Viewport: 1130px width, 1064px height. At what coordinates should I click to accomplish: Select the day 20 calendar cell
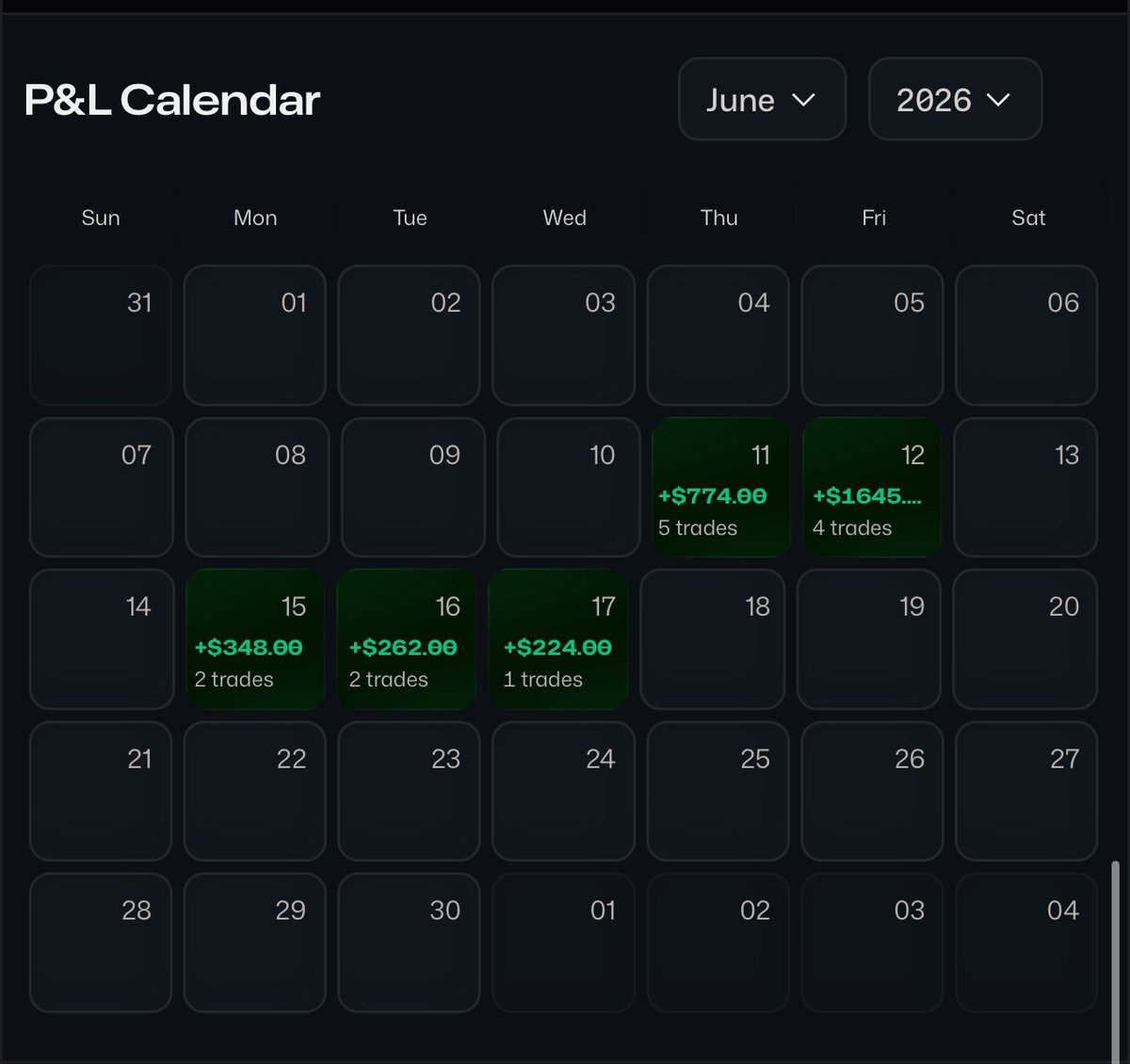pyautogui.click(x=1025, y=638)
